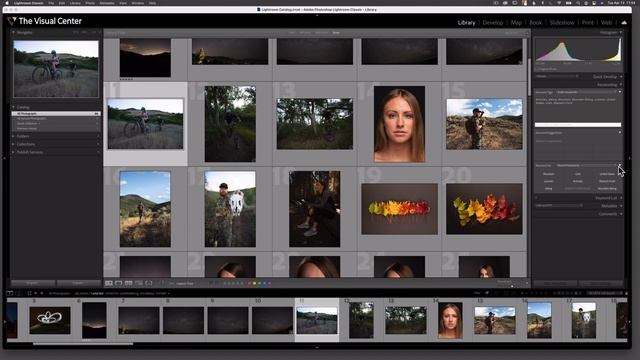Go forward using the filmstrip right arrow

(x=41, y=293)
